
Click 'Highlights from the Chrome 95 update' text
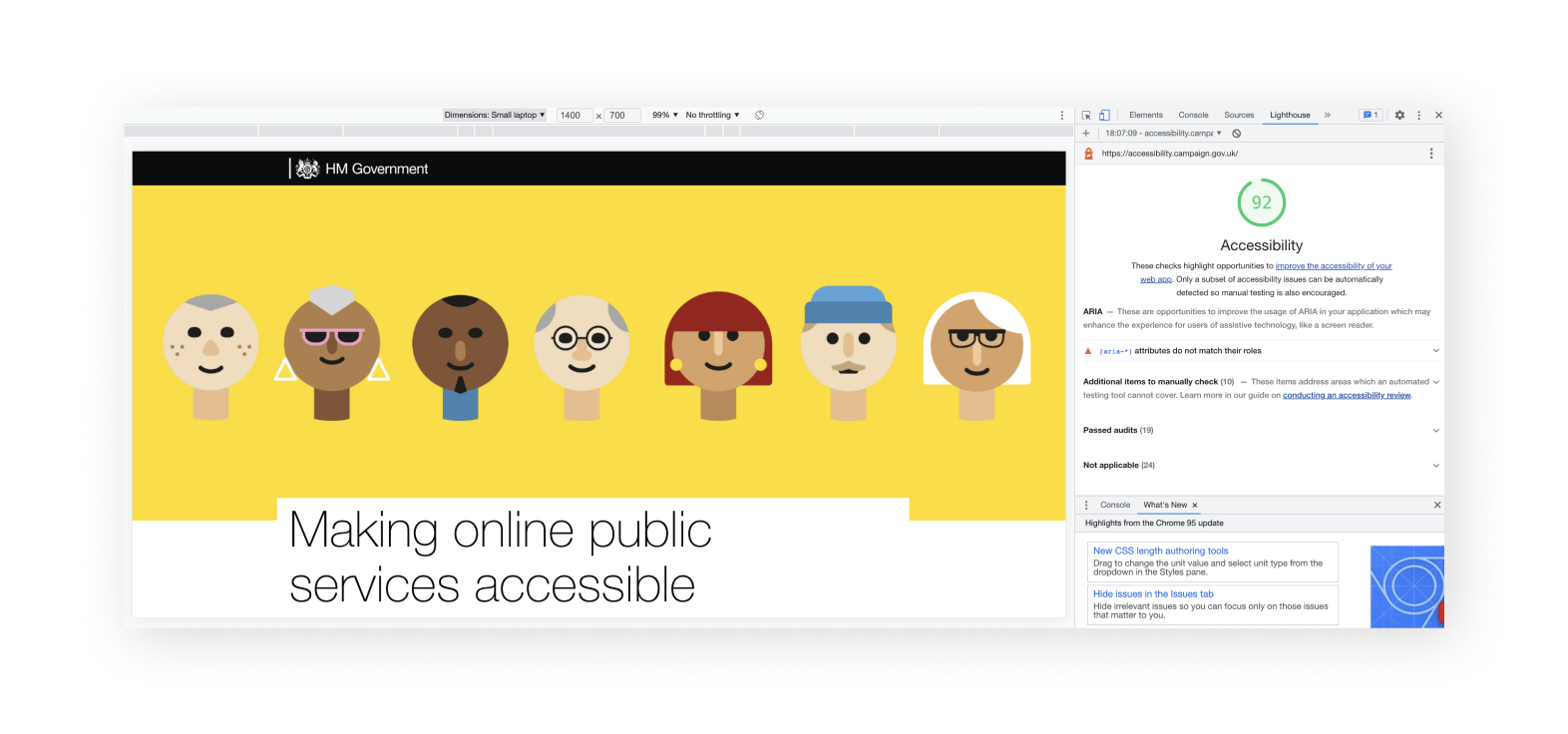[1154, 523]
